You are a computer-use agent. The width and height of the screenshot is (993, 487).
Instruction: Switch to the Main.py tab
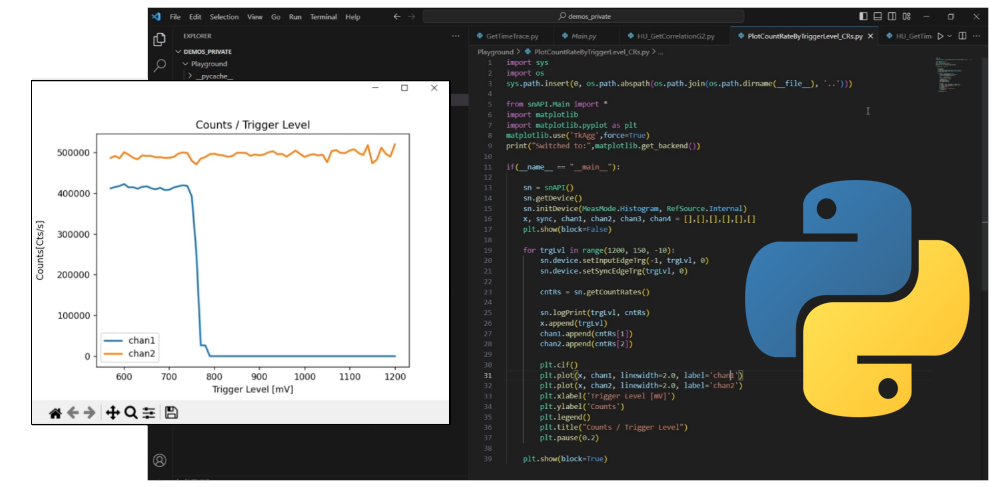[583, 37]
